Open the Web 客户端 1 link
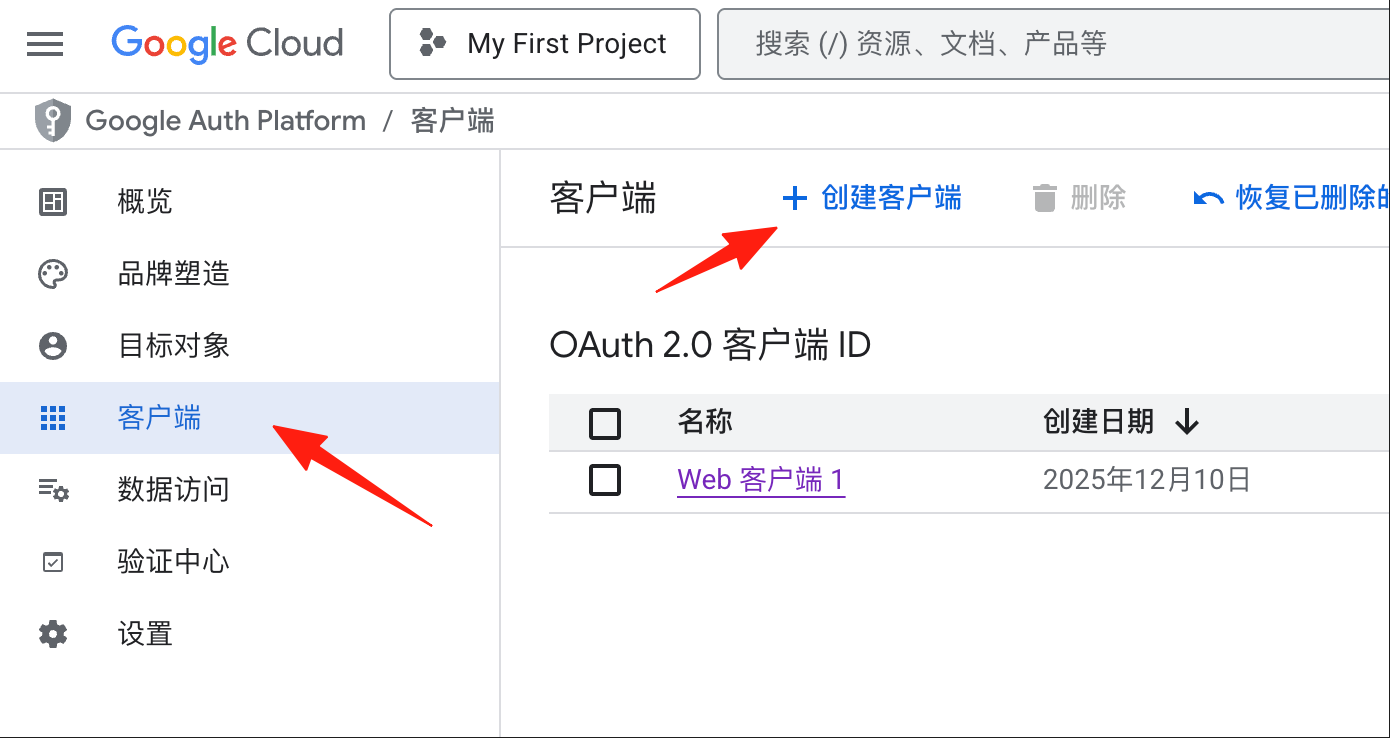 pyautogui.click(x=761, y=481)
